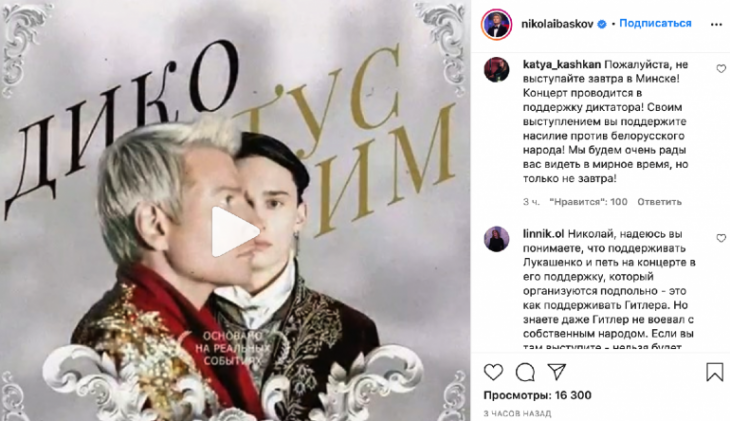The height and width of the screenshot is (421, 730).
Task: Save post with bookmark icon
Action: click(x=715, y=372)
